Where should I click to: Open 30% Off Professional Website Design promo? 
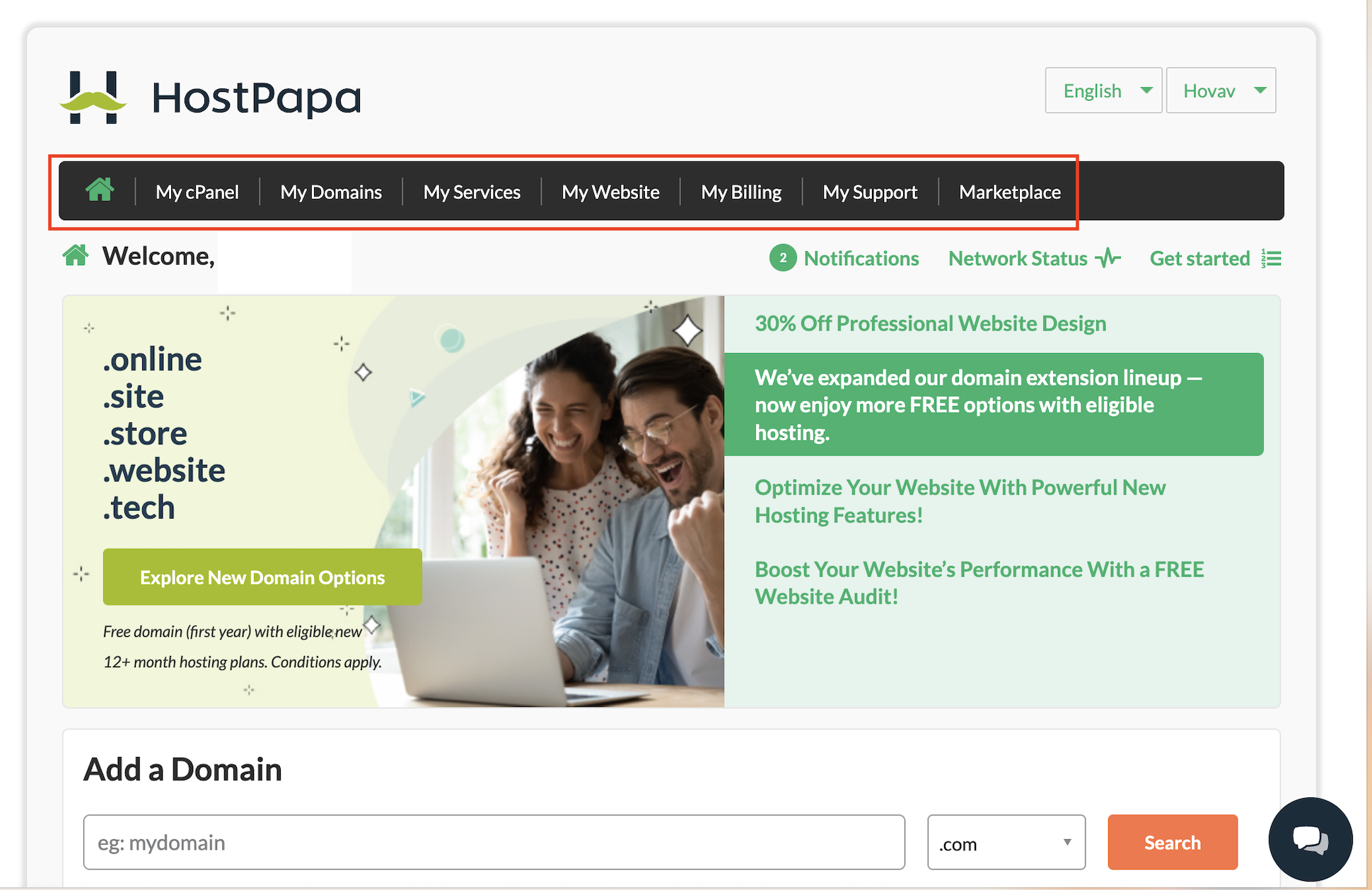[x=931, y=323]
